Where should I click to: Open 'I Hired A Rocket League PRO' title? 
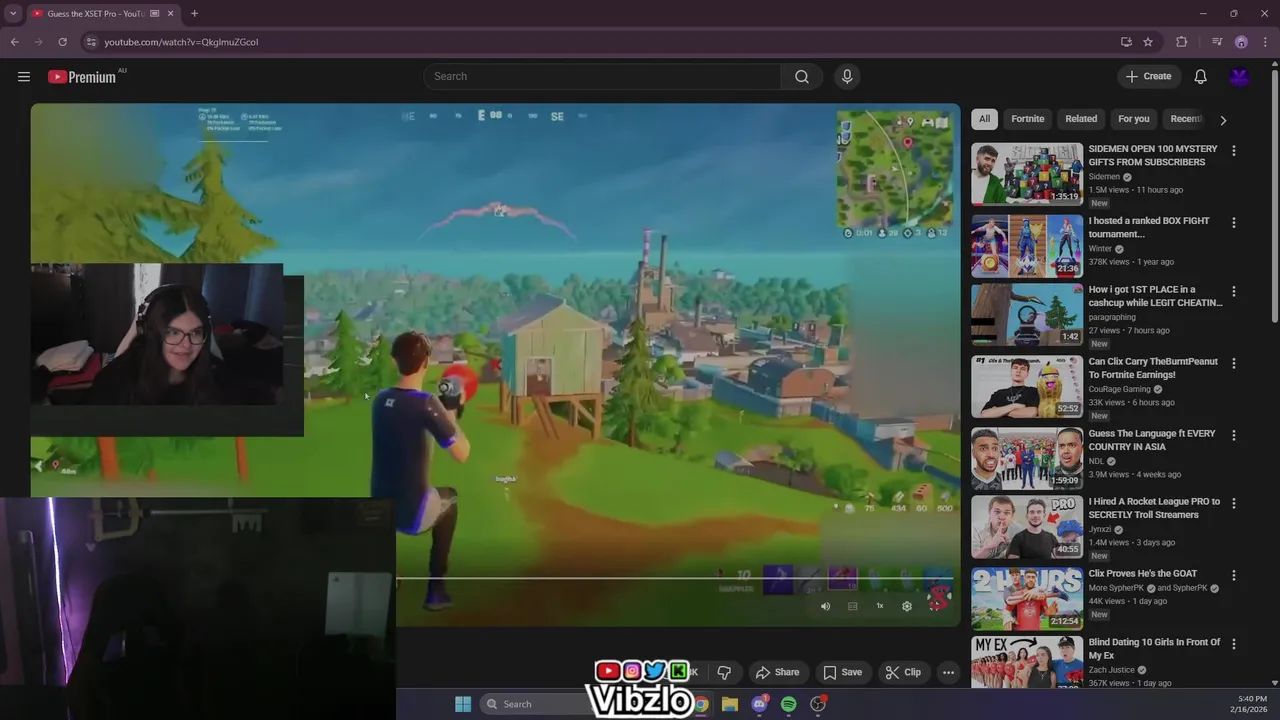[x=1154, y=508]
